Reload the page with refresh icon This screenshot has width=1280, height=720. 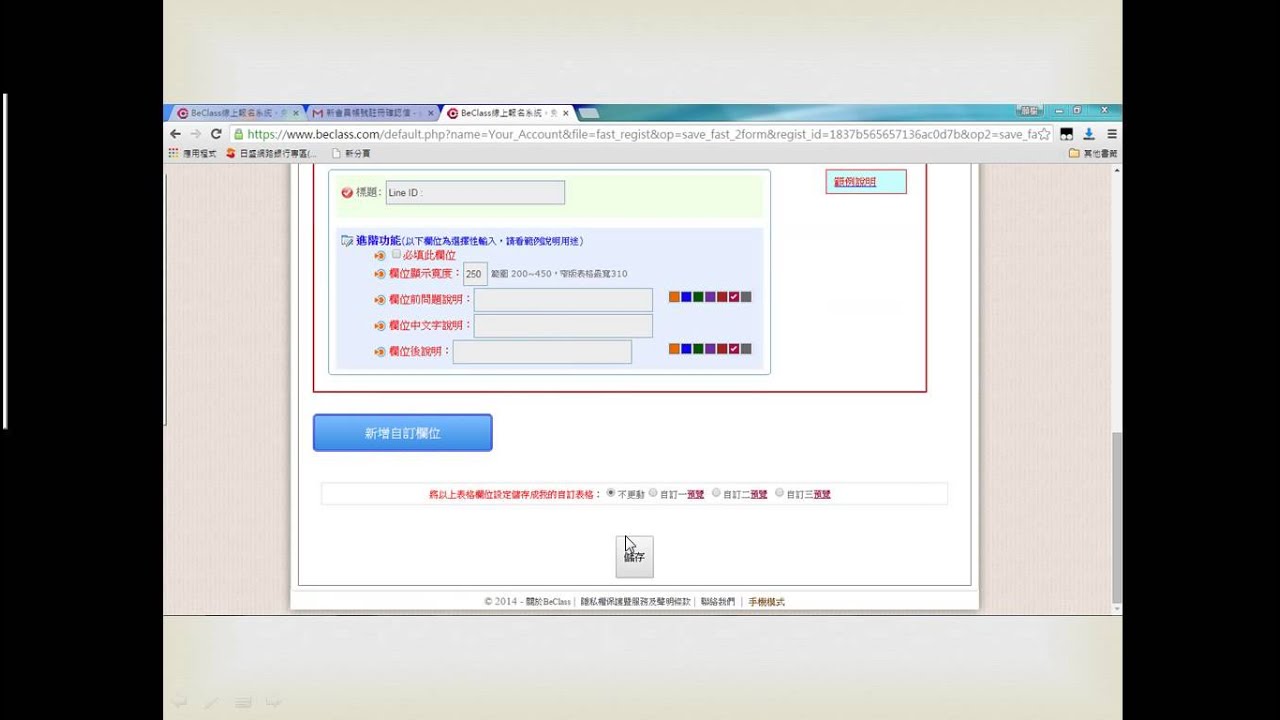click(215, 134)
